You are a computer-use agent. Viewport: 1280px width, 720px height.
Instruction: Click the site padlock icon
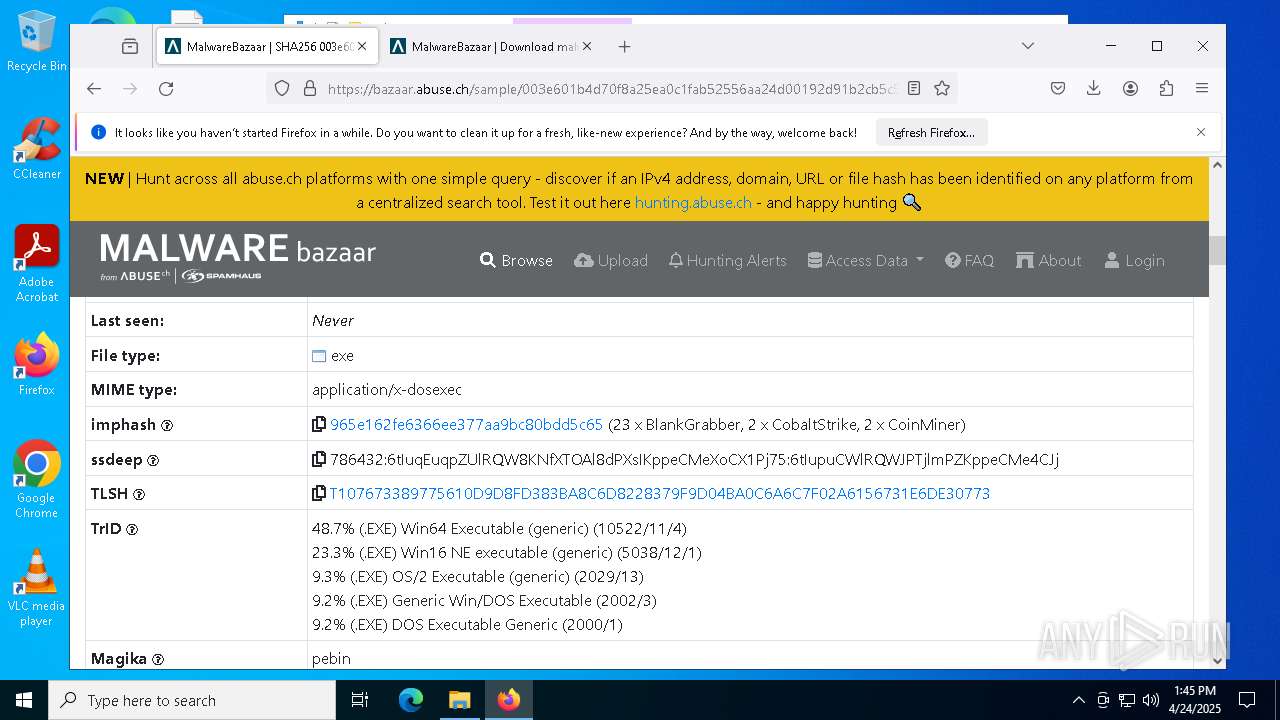click(x=309, y=88)
